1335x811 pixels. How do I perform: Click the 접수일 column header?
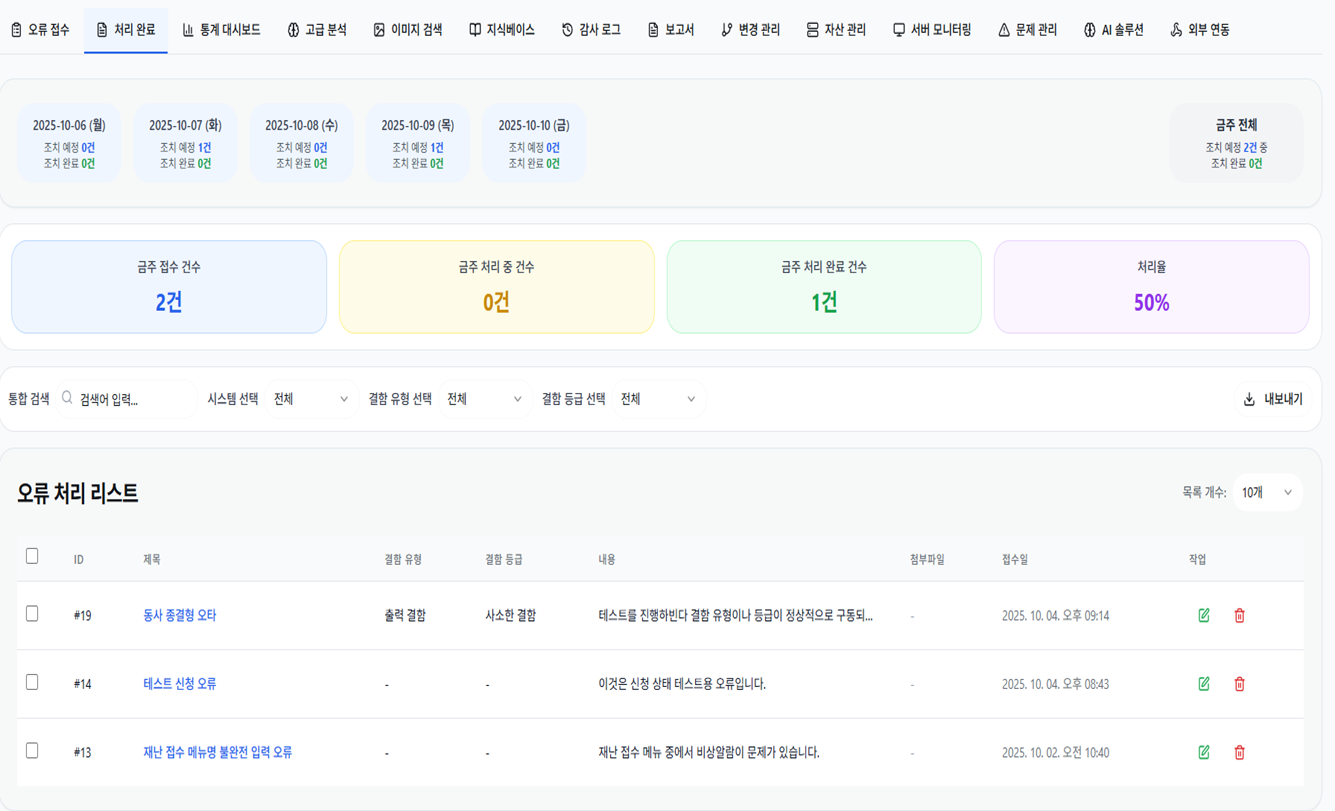coord(1015,560)
